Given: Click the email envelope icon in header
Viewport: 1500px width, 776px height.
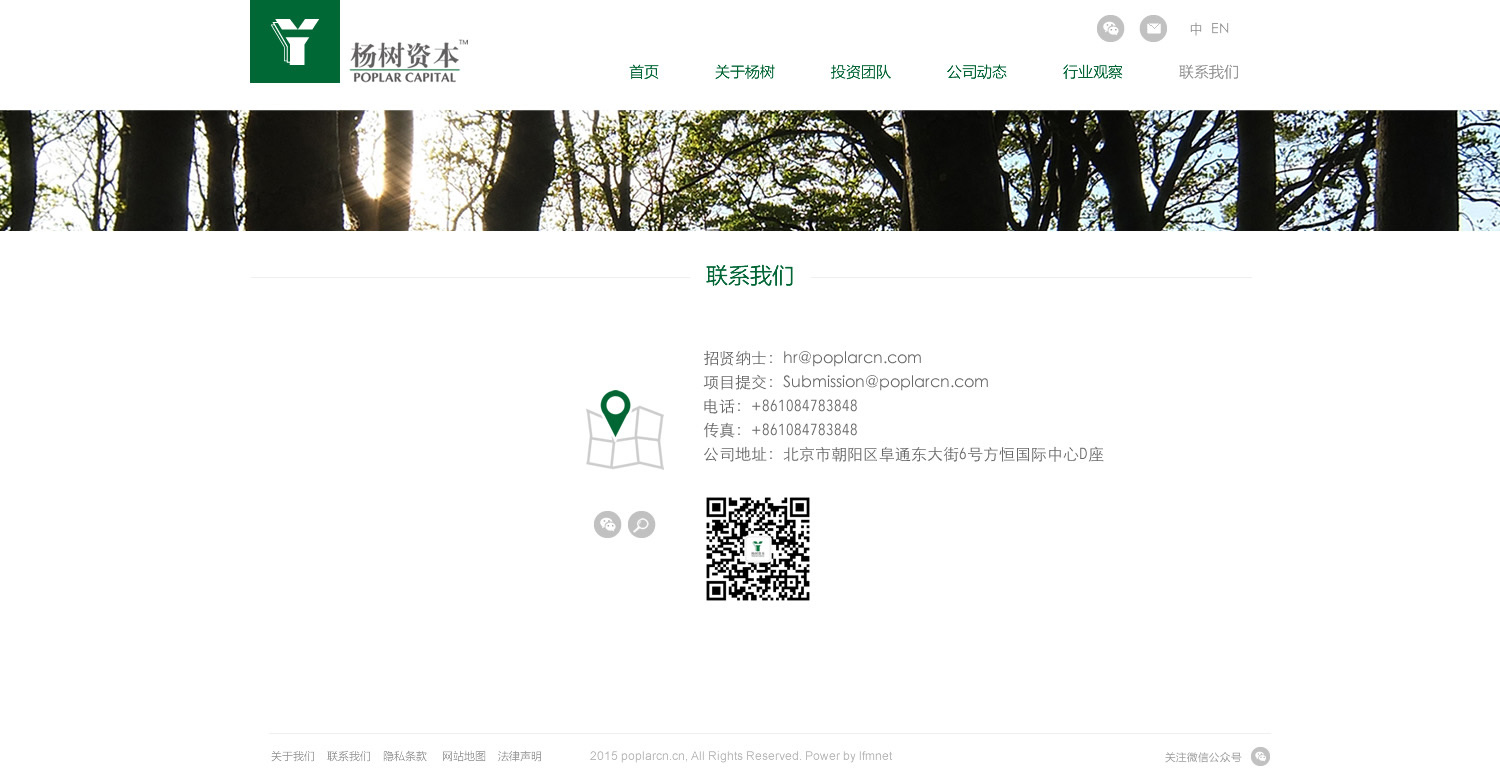Looking at the screenshot, I should (x=1153, y=29).
